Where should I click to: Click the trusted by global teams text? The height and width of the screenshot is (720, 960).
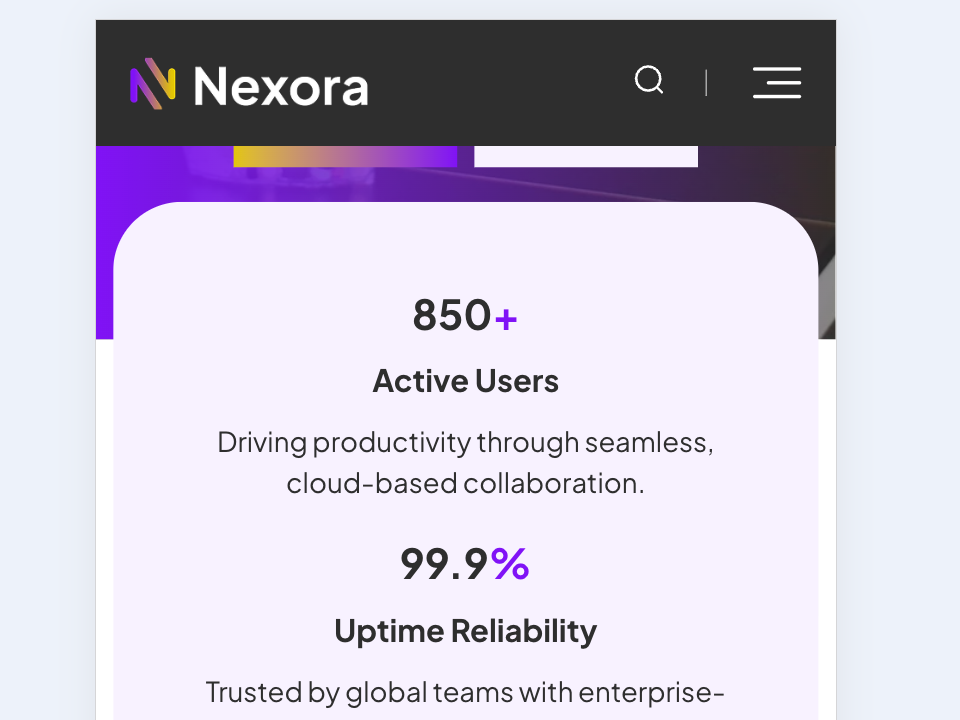coord(465,691)
